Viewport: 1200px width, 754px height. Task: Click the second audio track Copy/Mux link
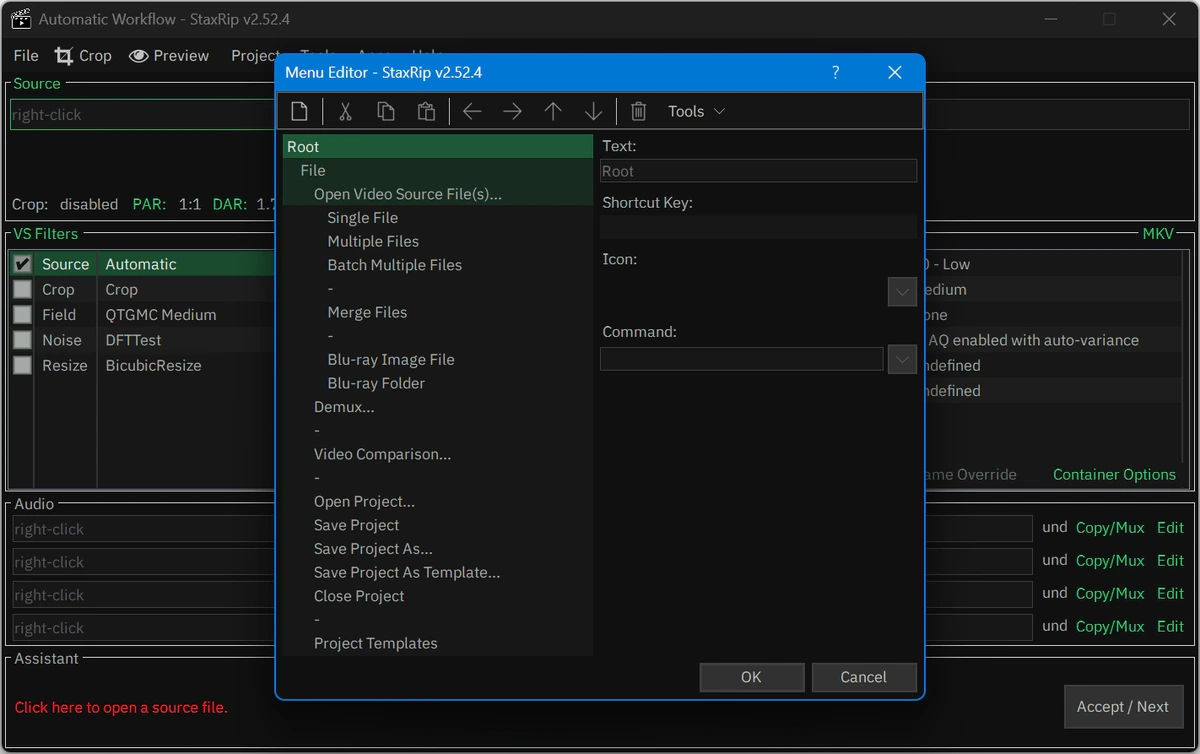click(x=1110, y=561)
